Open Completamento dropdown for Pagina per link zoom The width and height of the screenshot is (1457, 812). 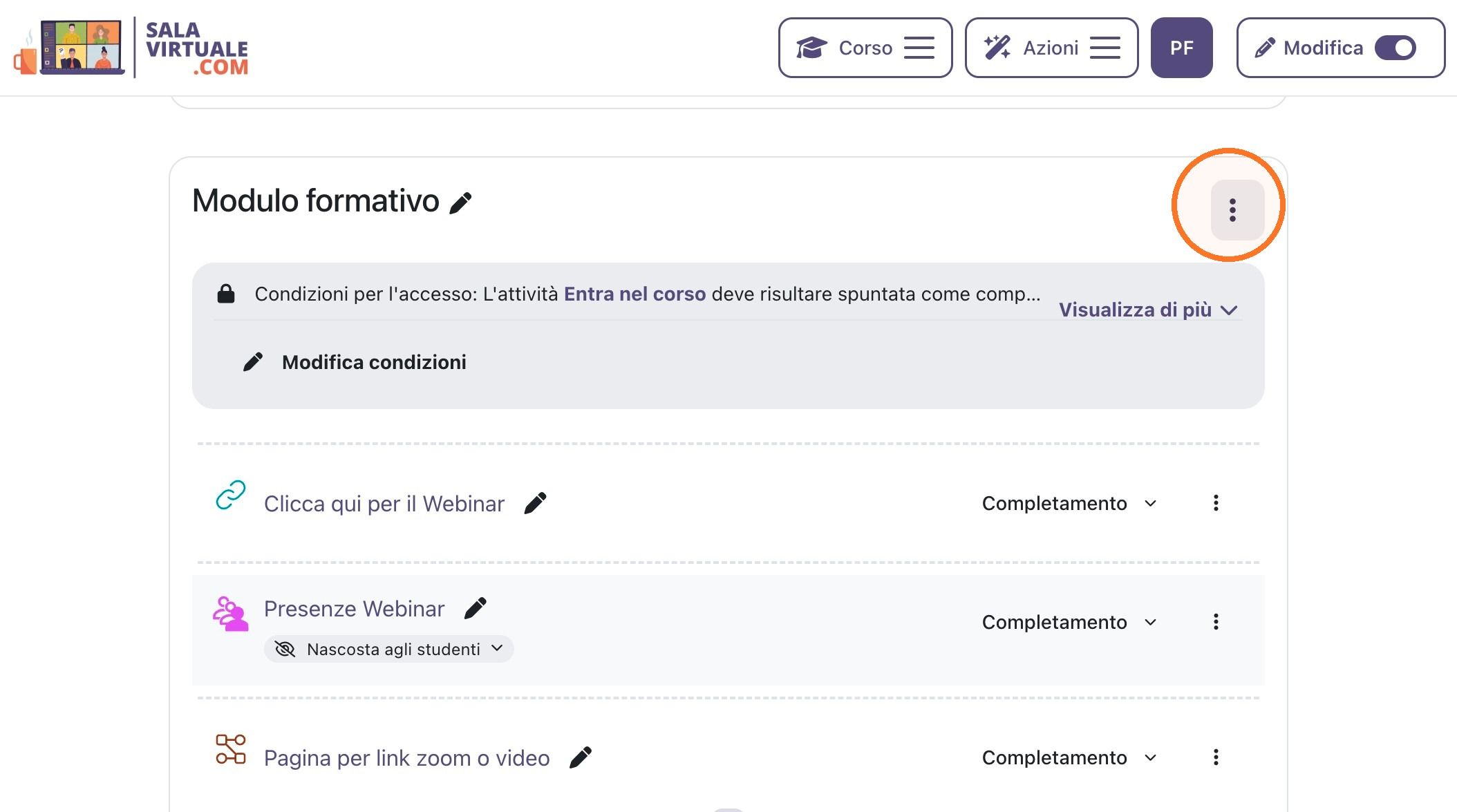[x=1069, y=757]
